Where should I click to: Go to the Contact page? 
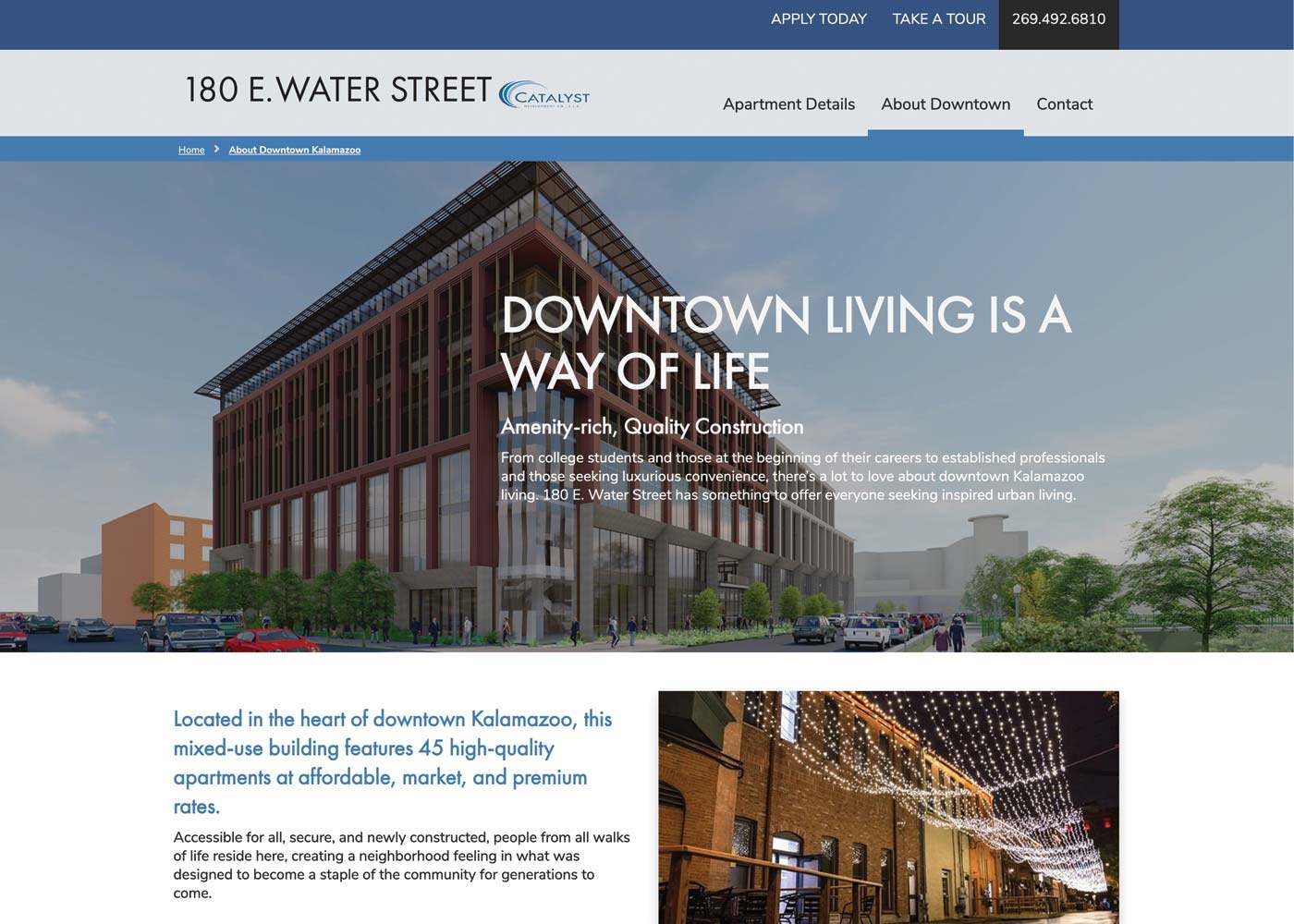[x=1064, y=104]
